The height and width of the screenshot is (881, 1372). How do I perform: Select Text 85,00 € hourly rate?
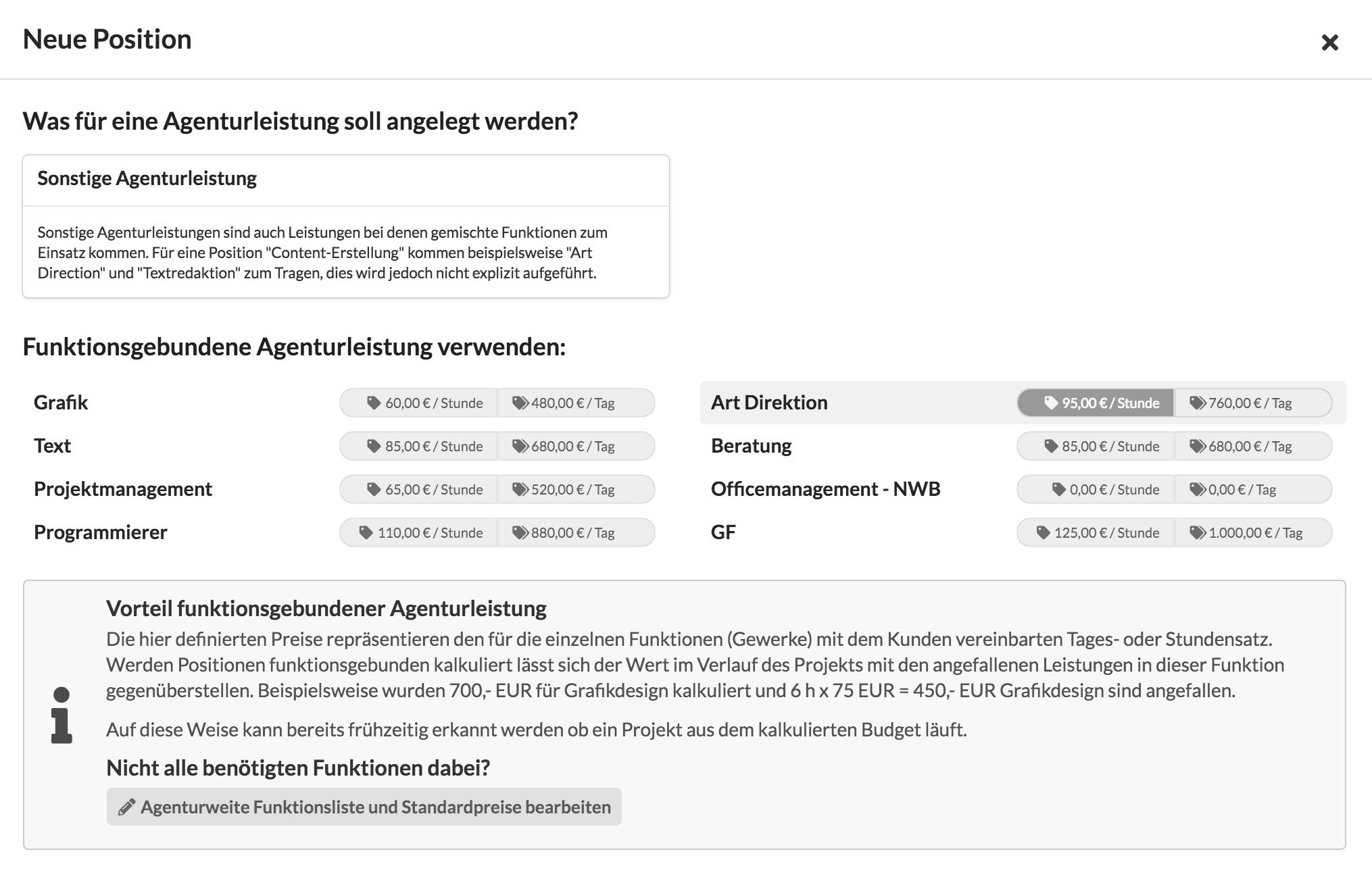[x=419, y=446]
